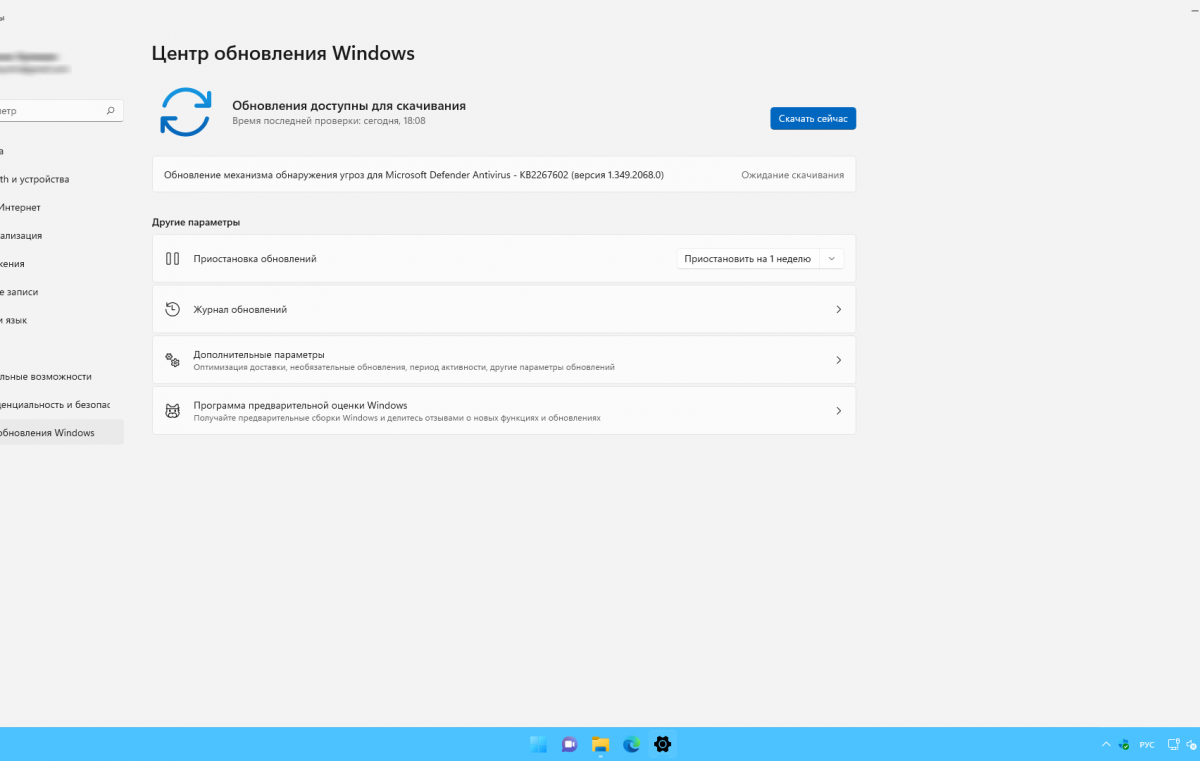Open Сеть и Интернет in sidebar
This screenshot has width=1200, height=761.
click(62, 207)
